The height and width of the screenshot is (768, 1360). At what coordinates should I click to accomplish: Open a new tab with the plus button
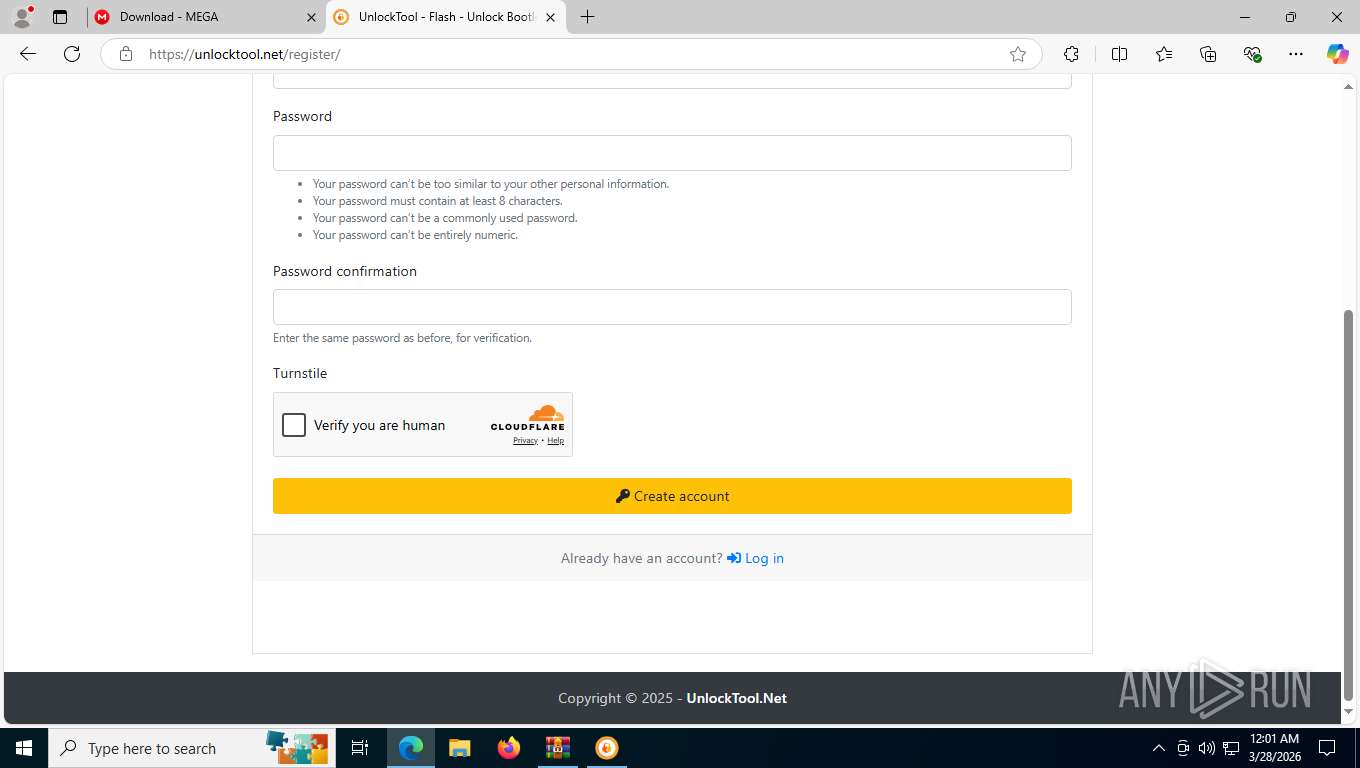tap(588, 17)
